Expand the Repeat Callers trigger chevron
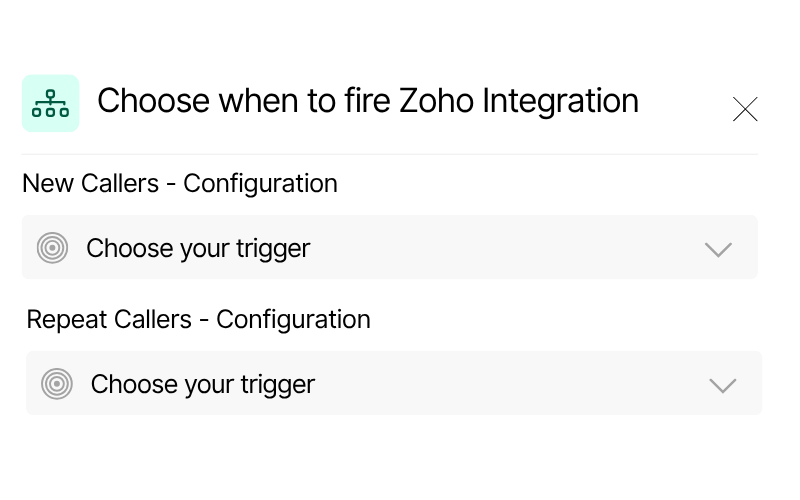Image resolution: width=800 pixels, height=500 pixels. coord(722,385)
